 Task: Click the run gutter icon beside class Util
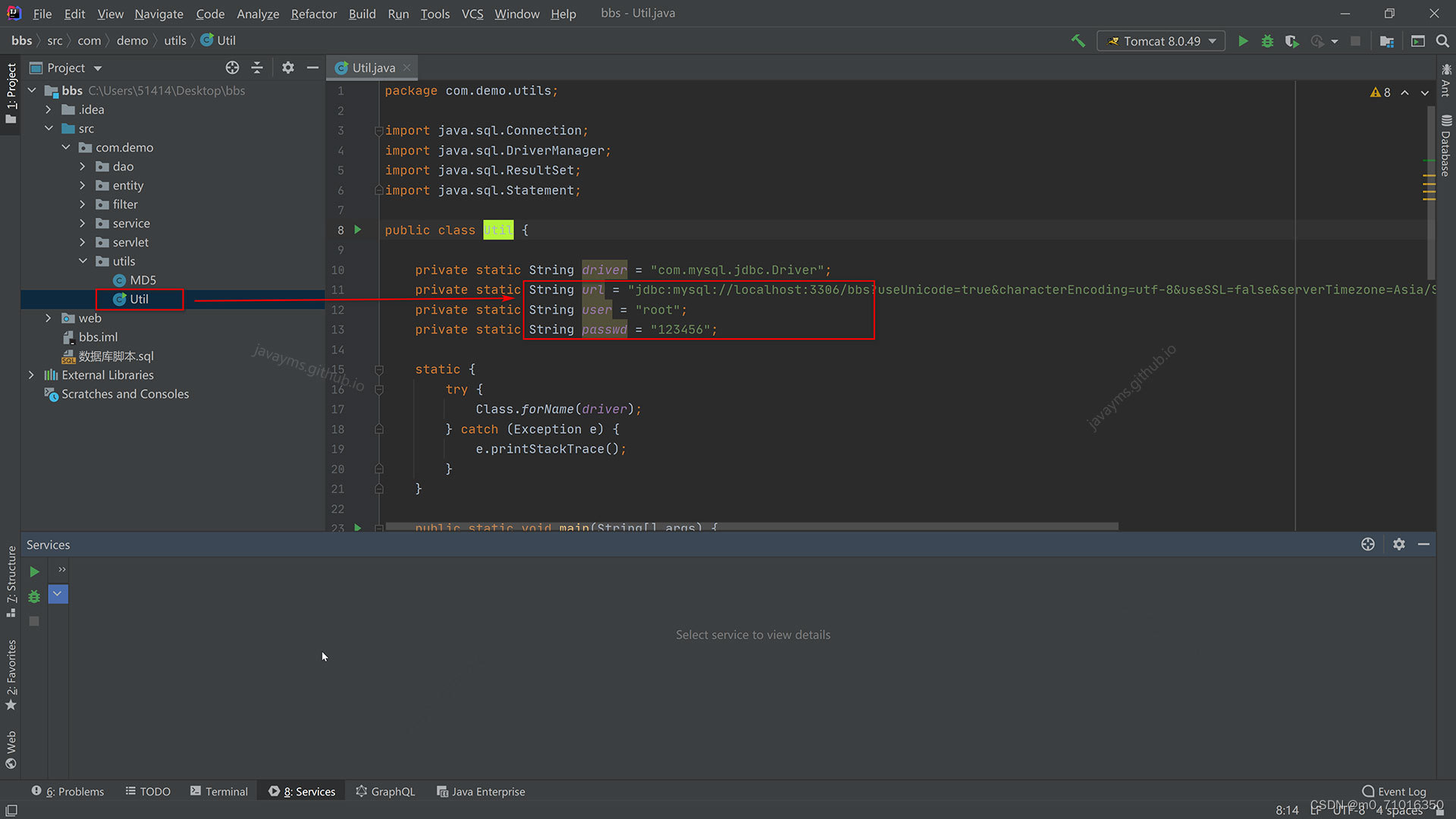point(358,230)
